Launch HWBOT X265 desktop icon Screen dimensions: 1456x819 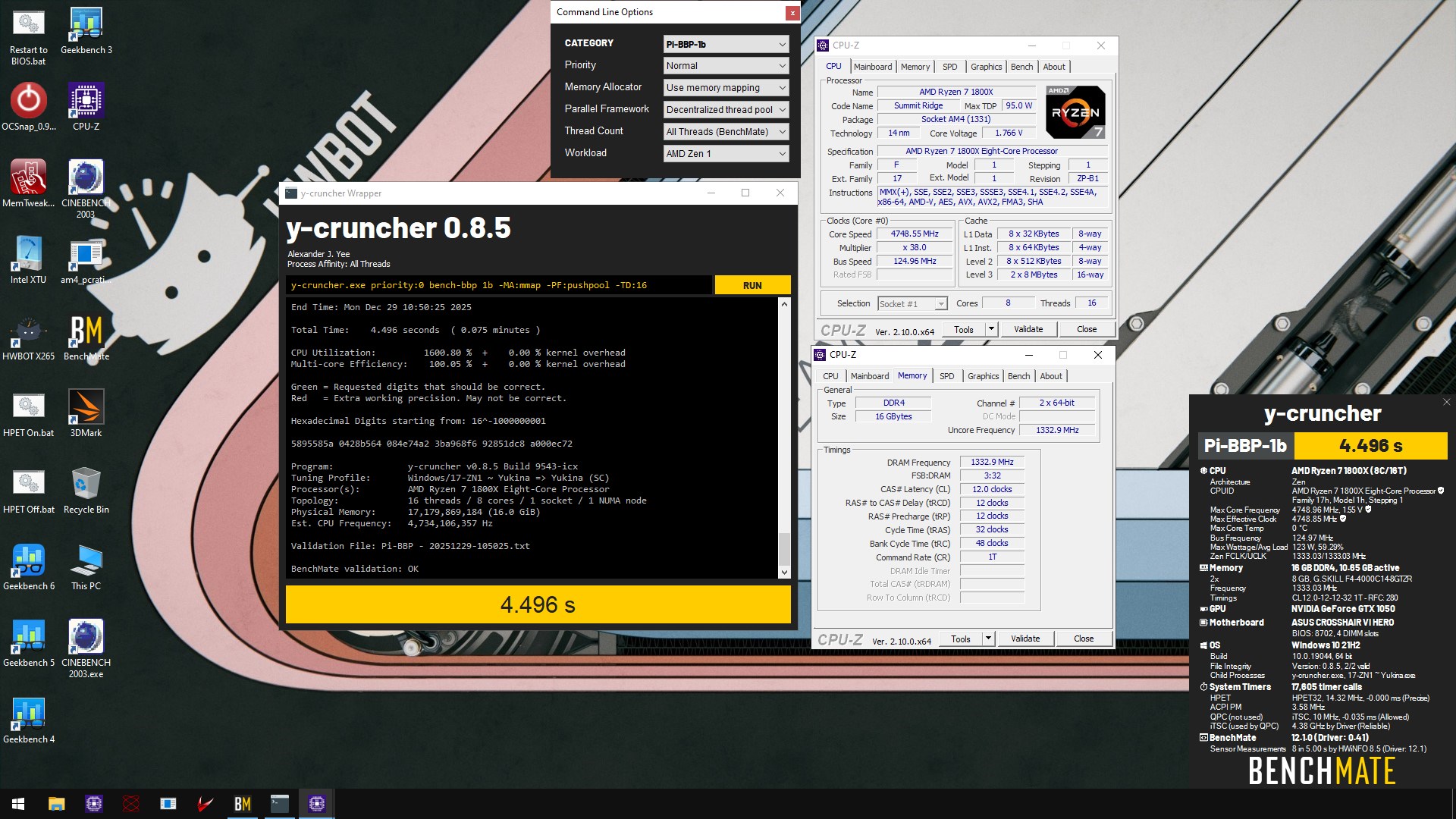tap(28, 336)
